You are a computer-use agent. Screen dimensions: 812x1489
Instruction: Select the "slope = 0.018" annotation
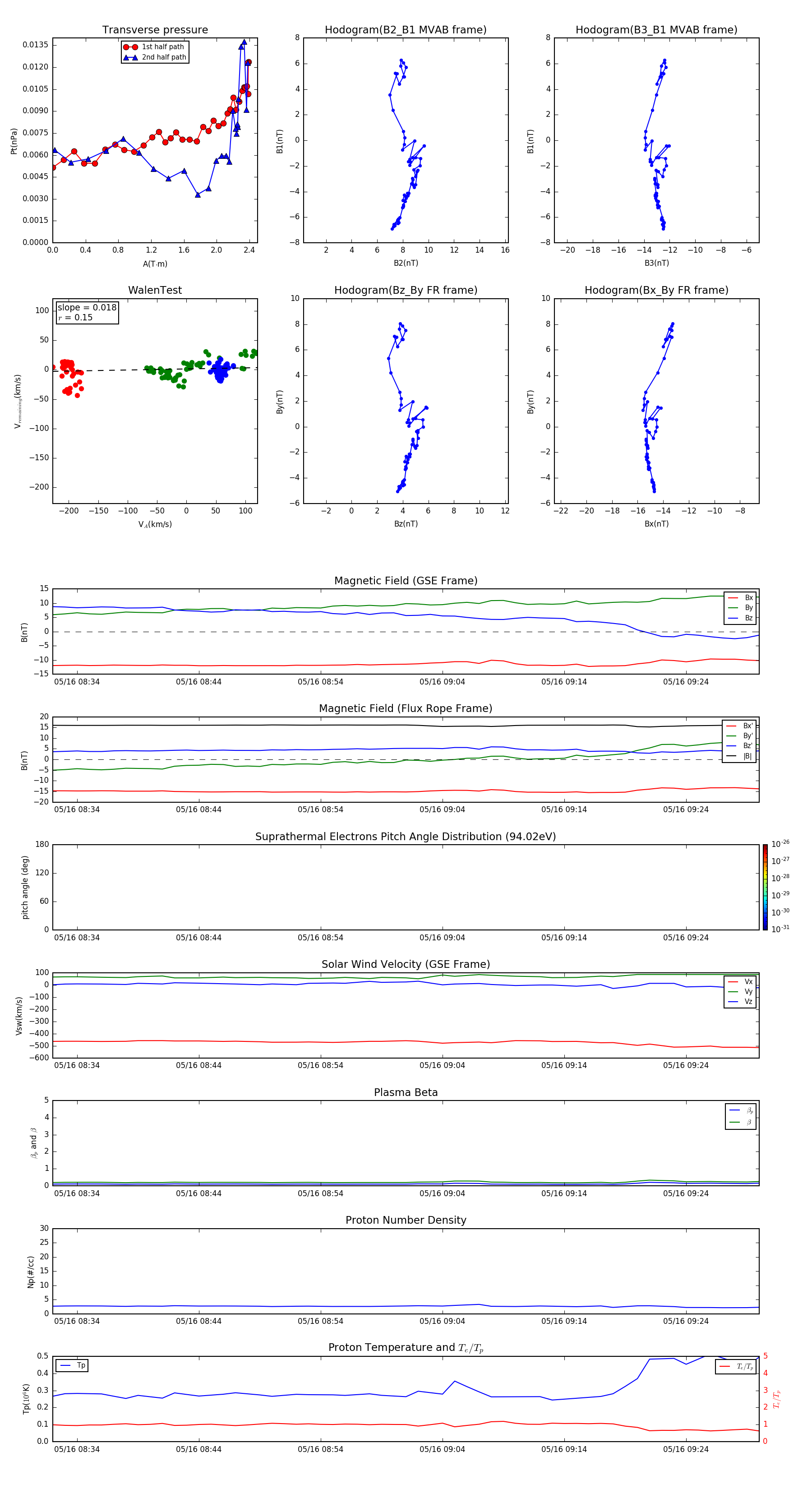click(87, 308)
